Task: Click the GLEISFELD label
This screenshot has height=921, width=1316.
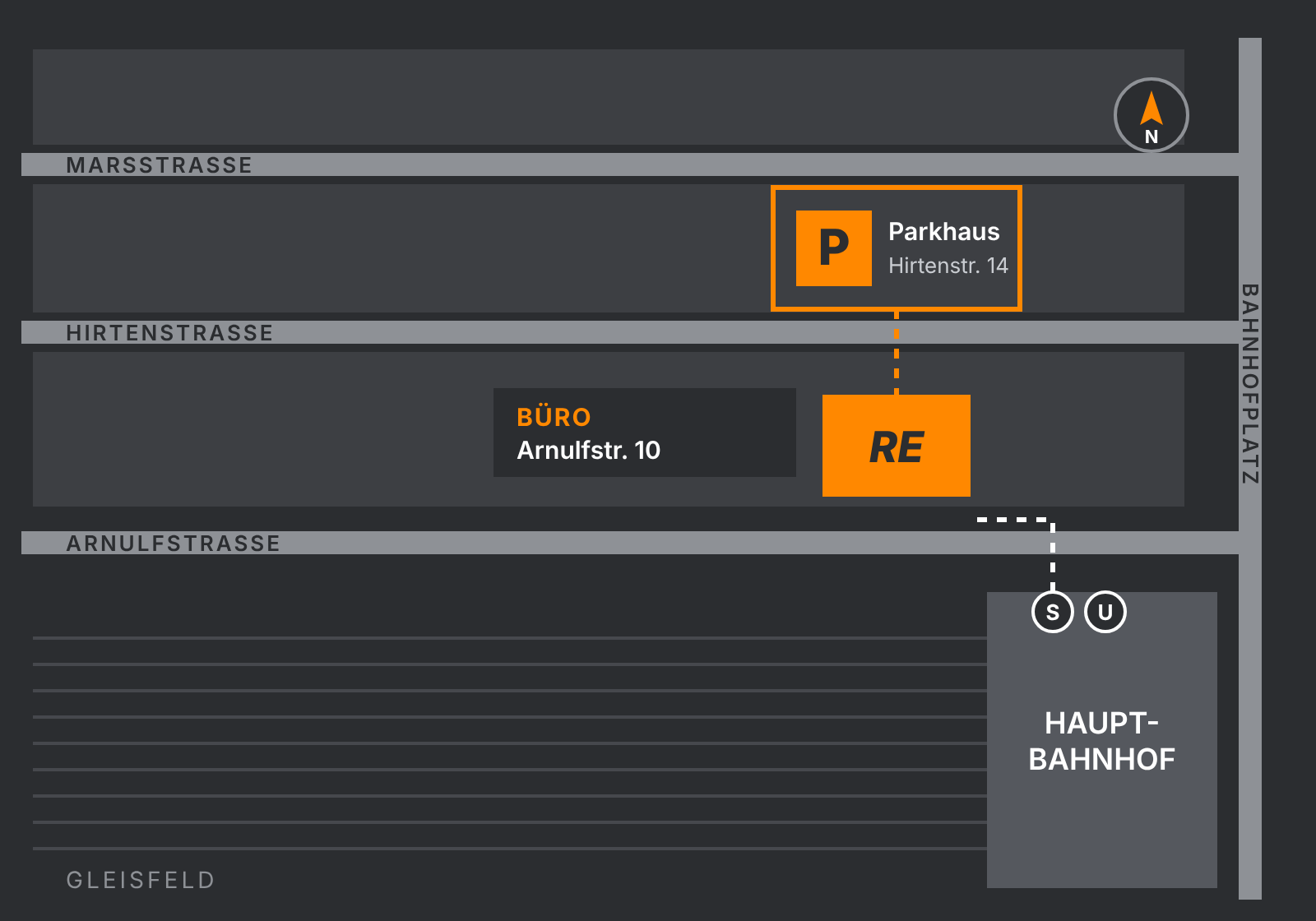Action: [x=141, y=880]
